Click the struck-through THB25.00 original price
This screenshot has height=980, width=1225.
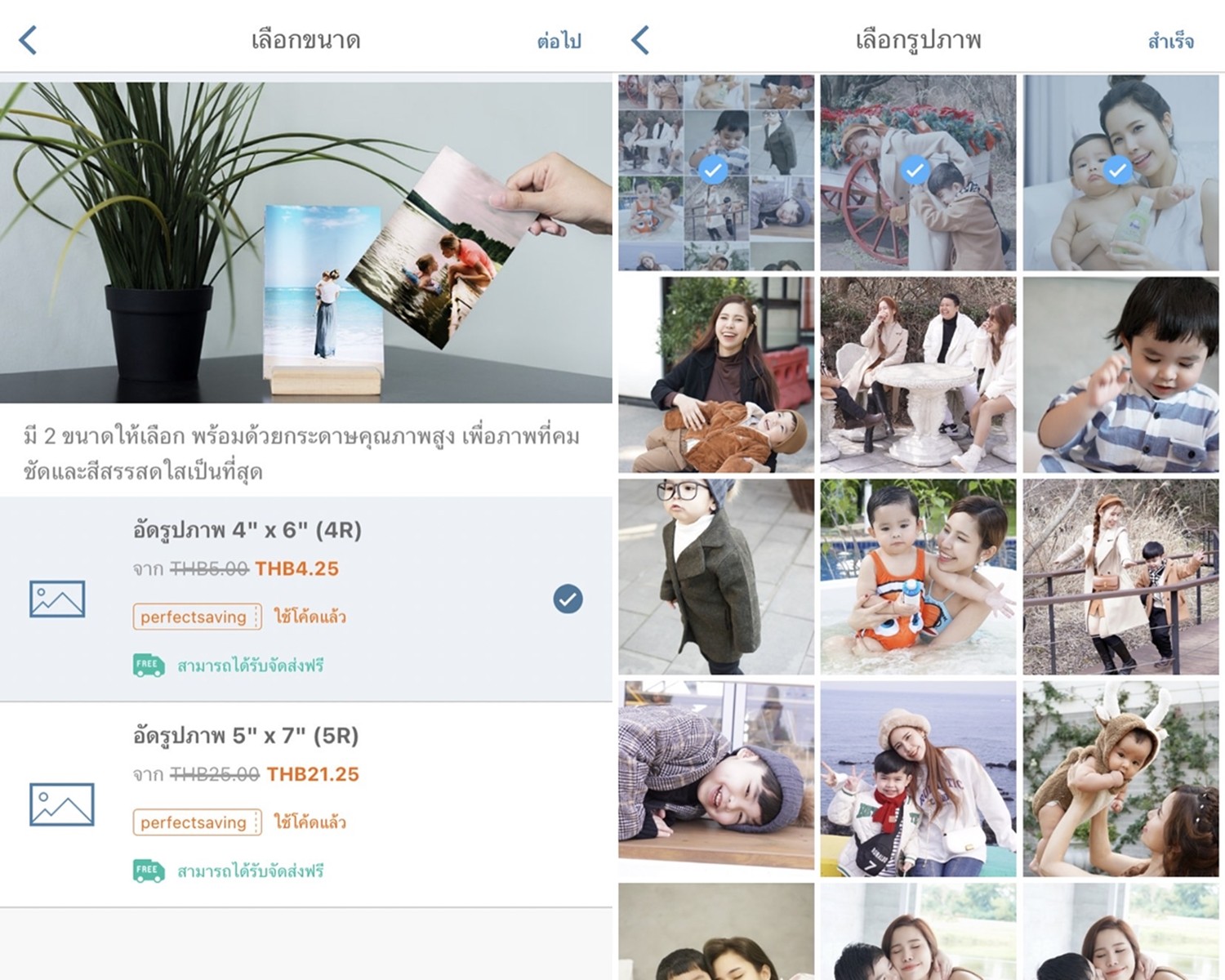215,774
